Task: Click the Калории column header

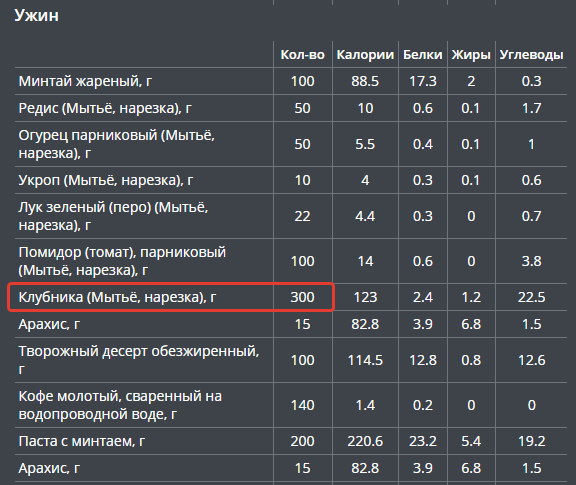Action: (365, 55)
